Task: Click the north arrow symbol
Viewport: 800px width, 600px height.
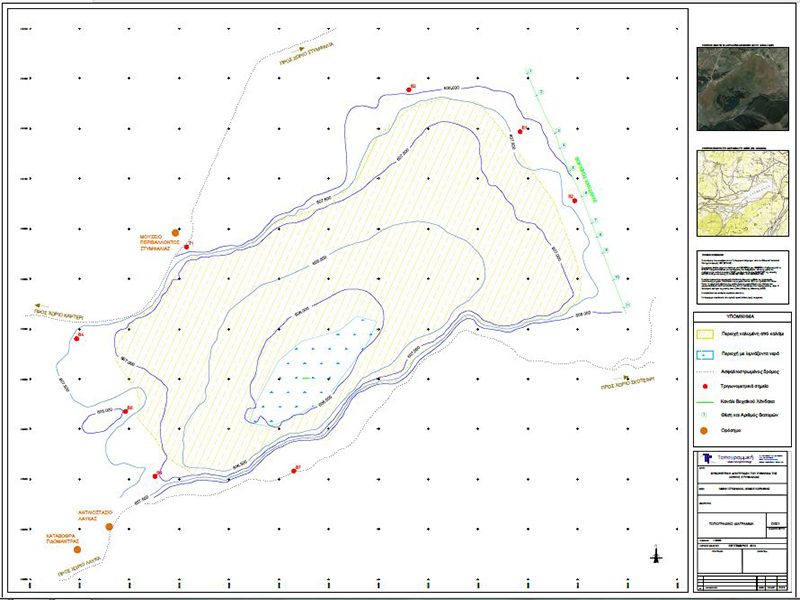Action: [x=657, y=554]
